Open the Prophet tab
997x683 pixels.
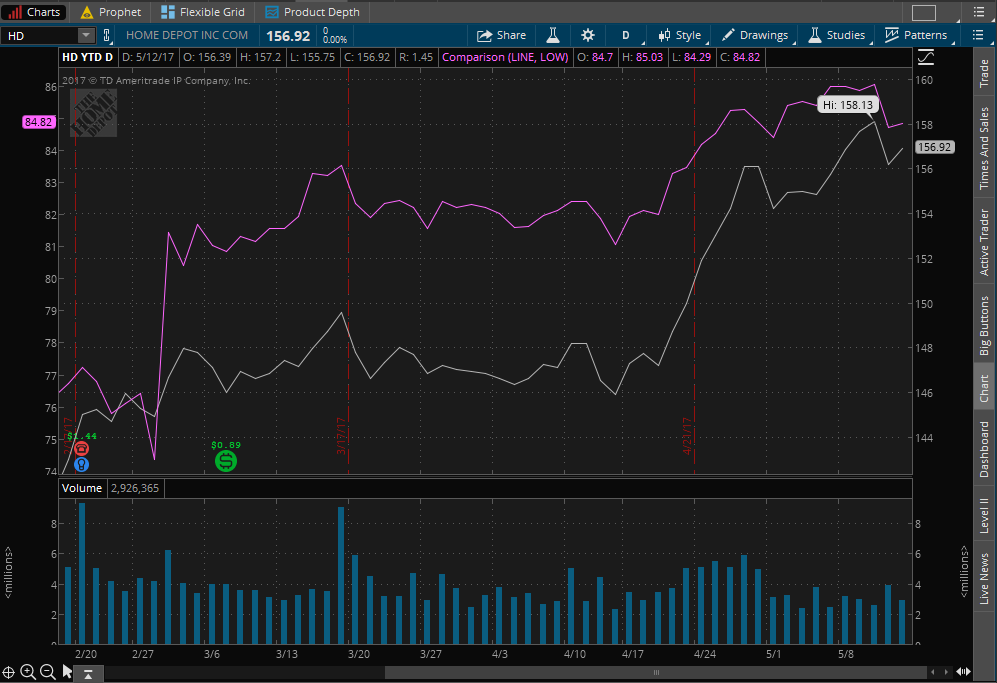click(x=111, y=11)
